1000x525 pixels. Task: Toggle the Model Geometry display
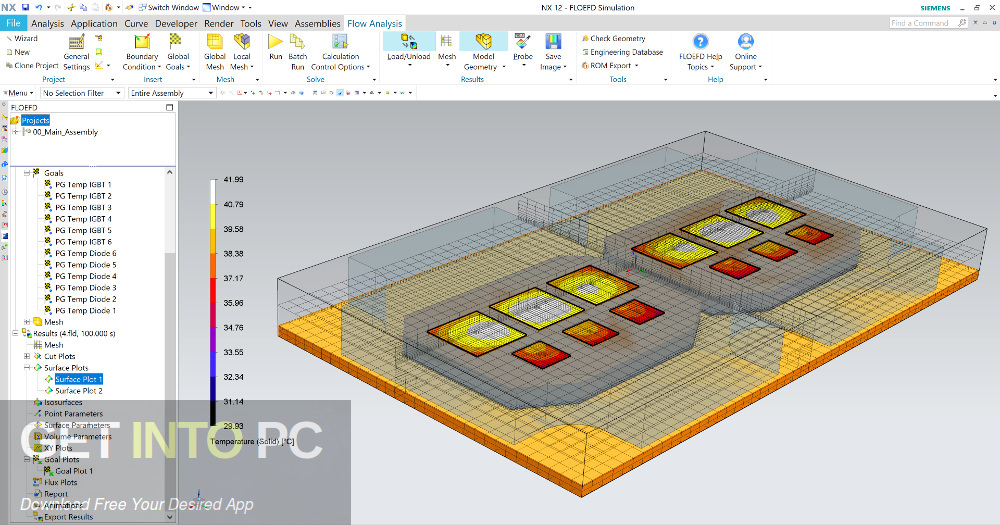click(483, 51)
